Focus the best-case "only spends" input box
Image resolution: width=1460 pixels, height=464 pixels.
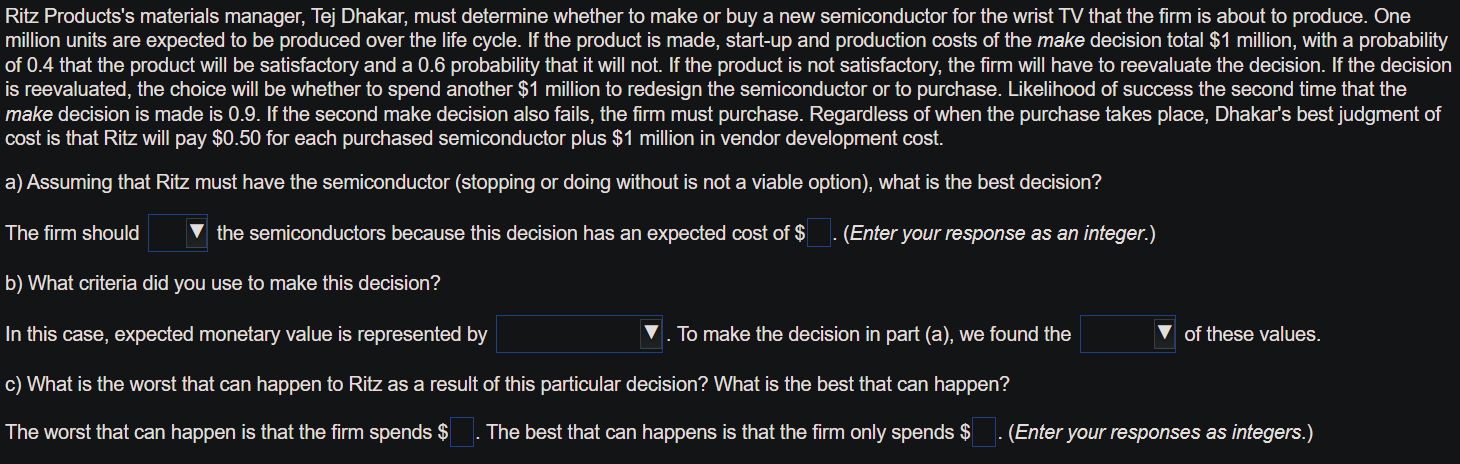click(984, 432)
